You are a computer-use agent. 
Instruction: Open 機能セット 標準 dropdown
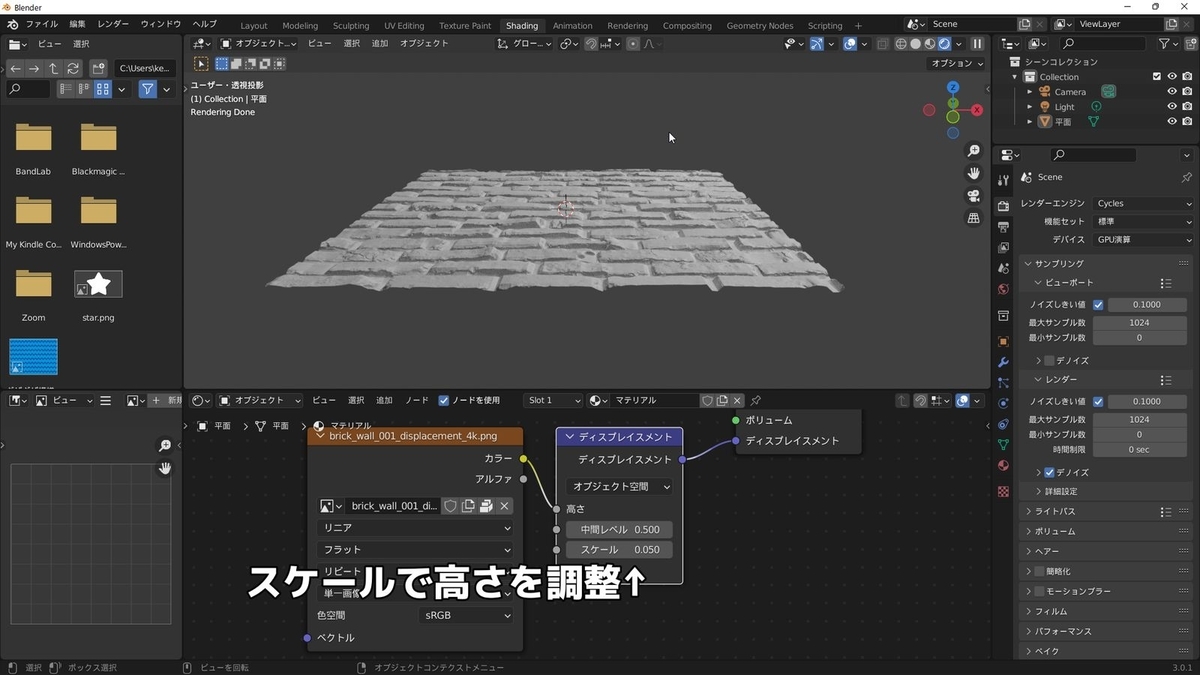click(x=1143, y=222)
